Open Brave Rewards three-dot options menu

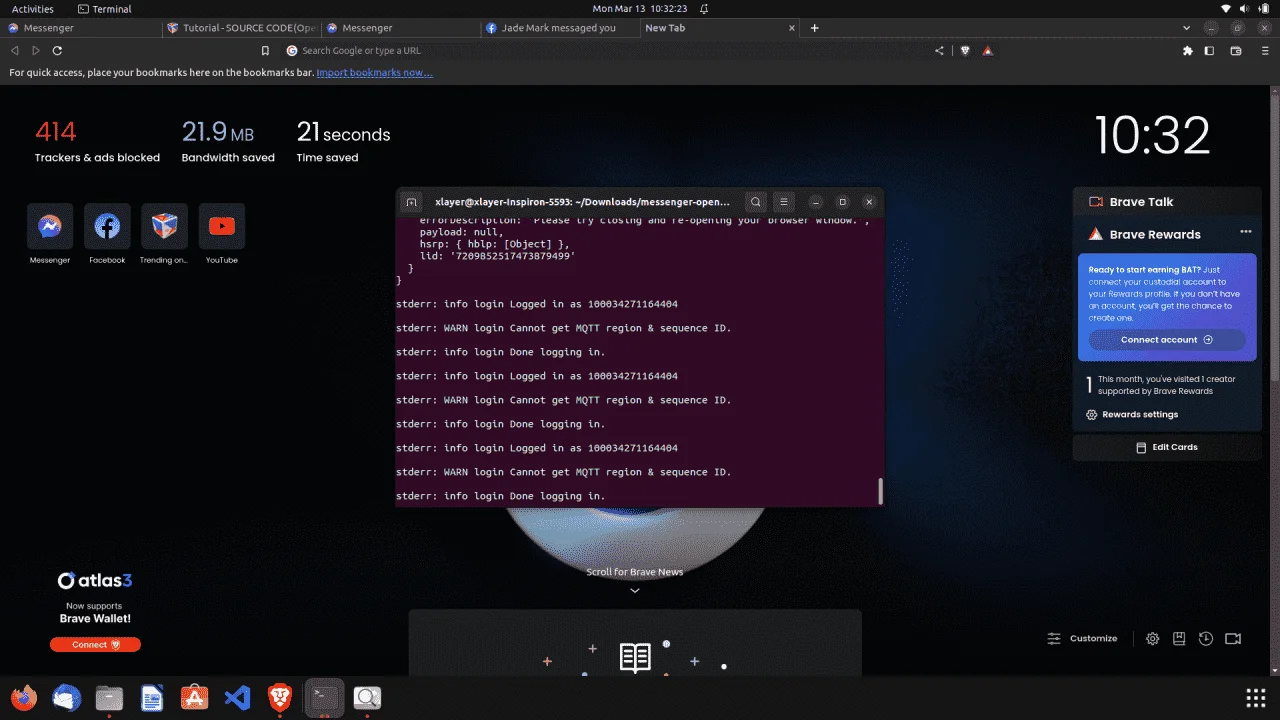point(1246,231)
